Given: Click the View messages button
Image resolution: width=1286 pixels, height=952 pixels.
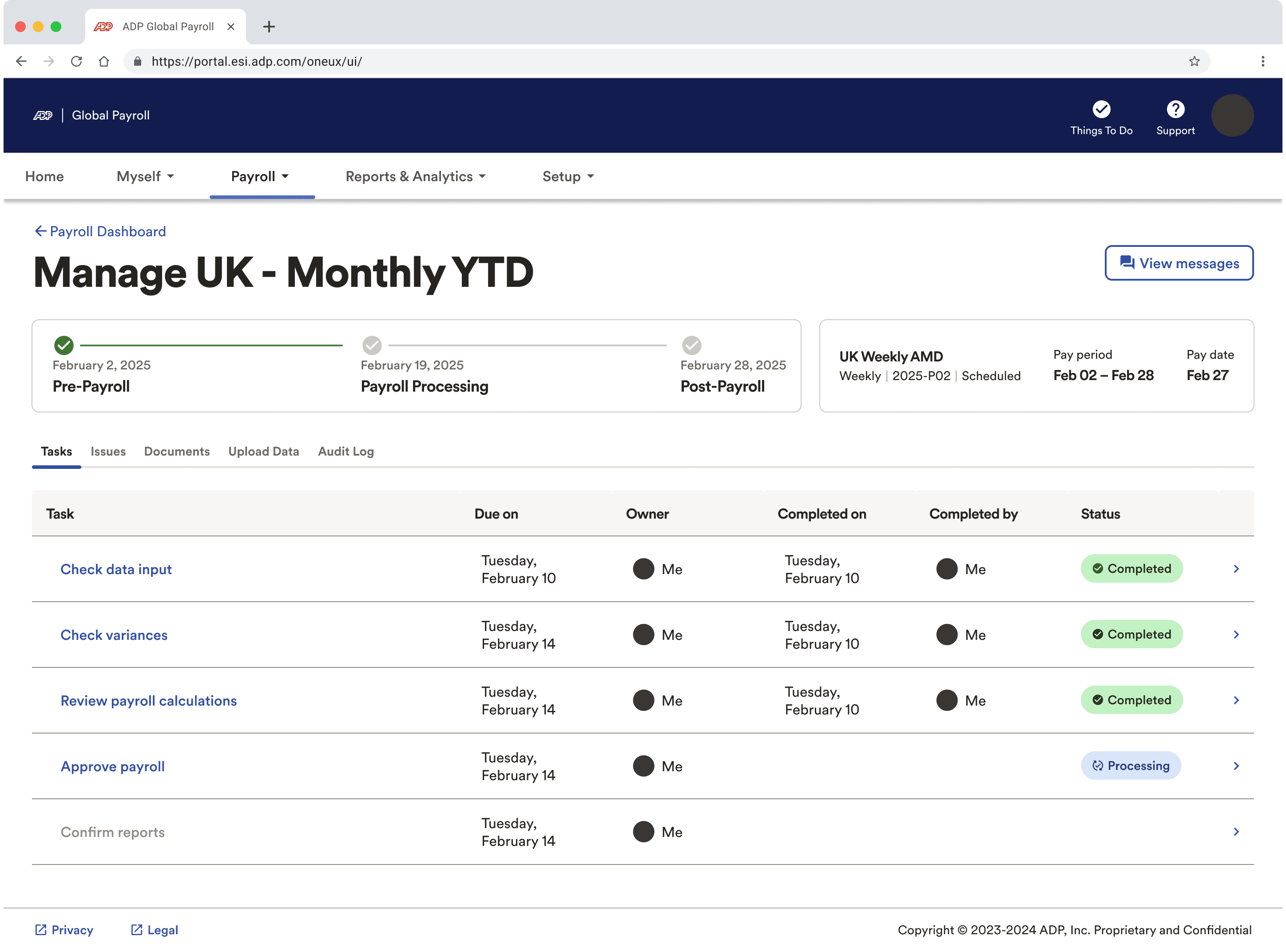Looking at the screenshot, I should pos(1178,263).
